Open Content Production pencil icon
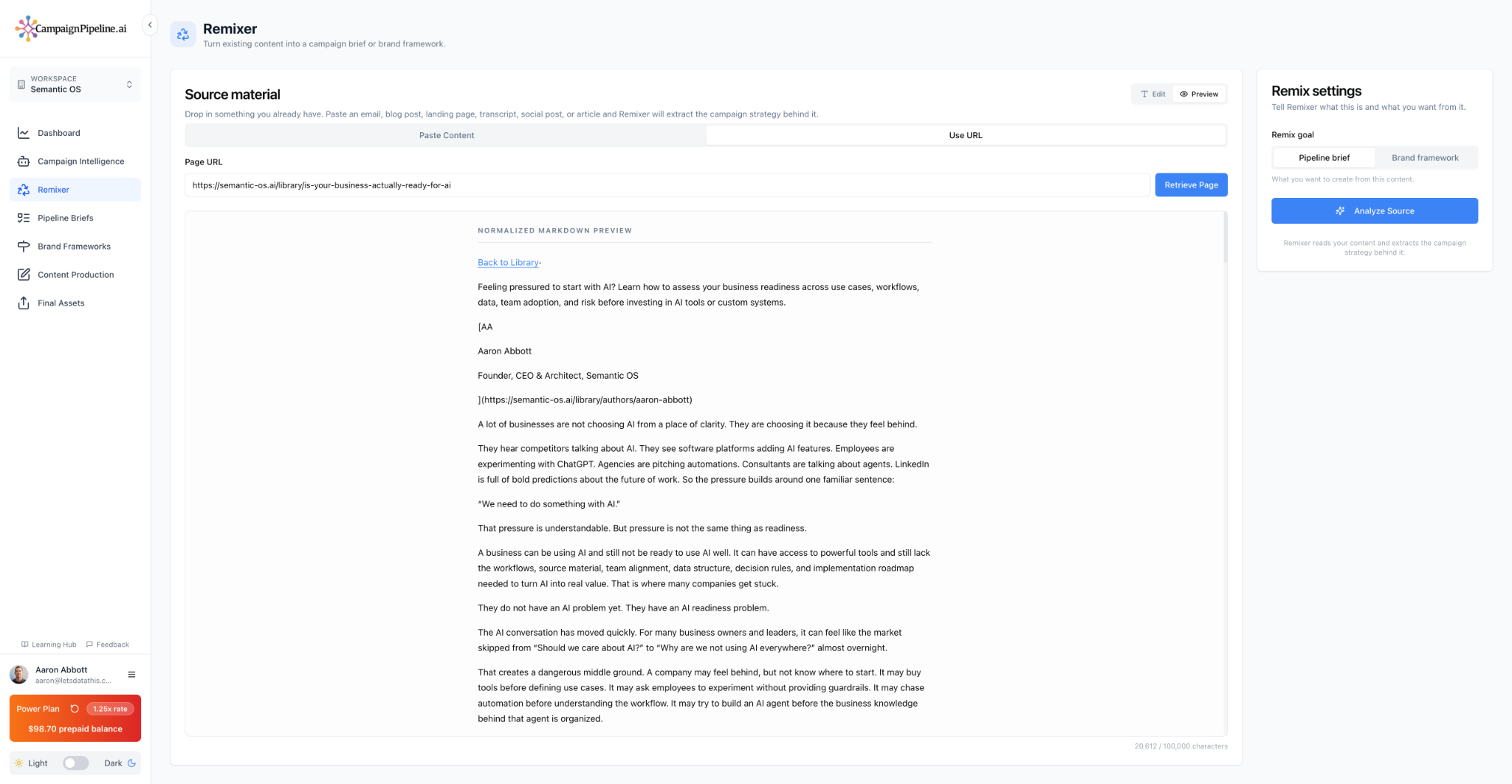 24,275
